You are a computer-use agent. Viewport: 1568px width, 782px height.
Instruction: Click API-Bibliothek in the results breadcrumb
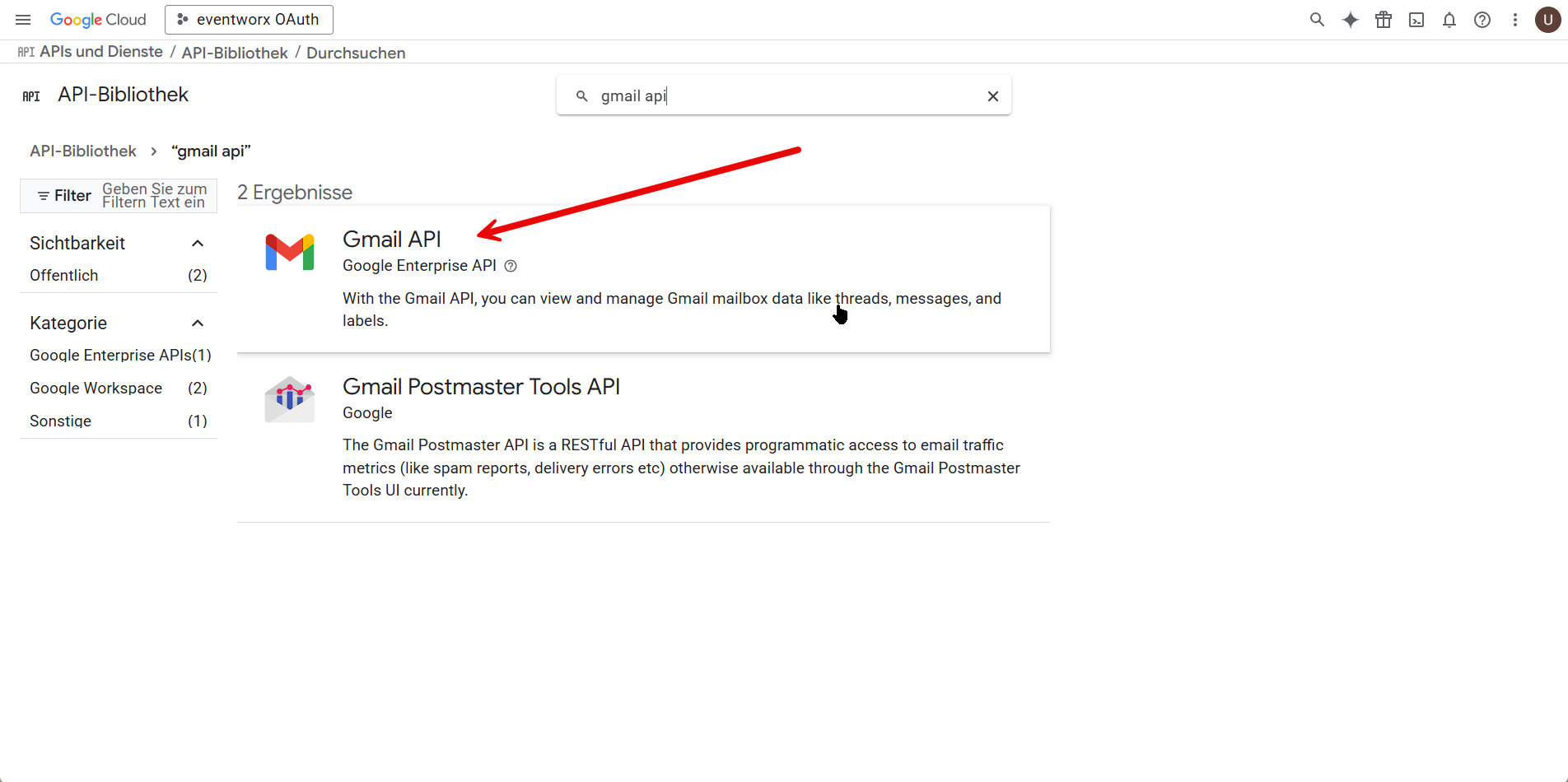click(x=83, y=151)
